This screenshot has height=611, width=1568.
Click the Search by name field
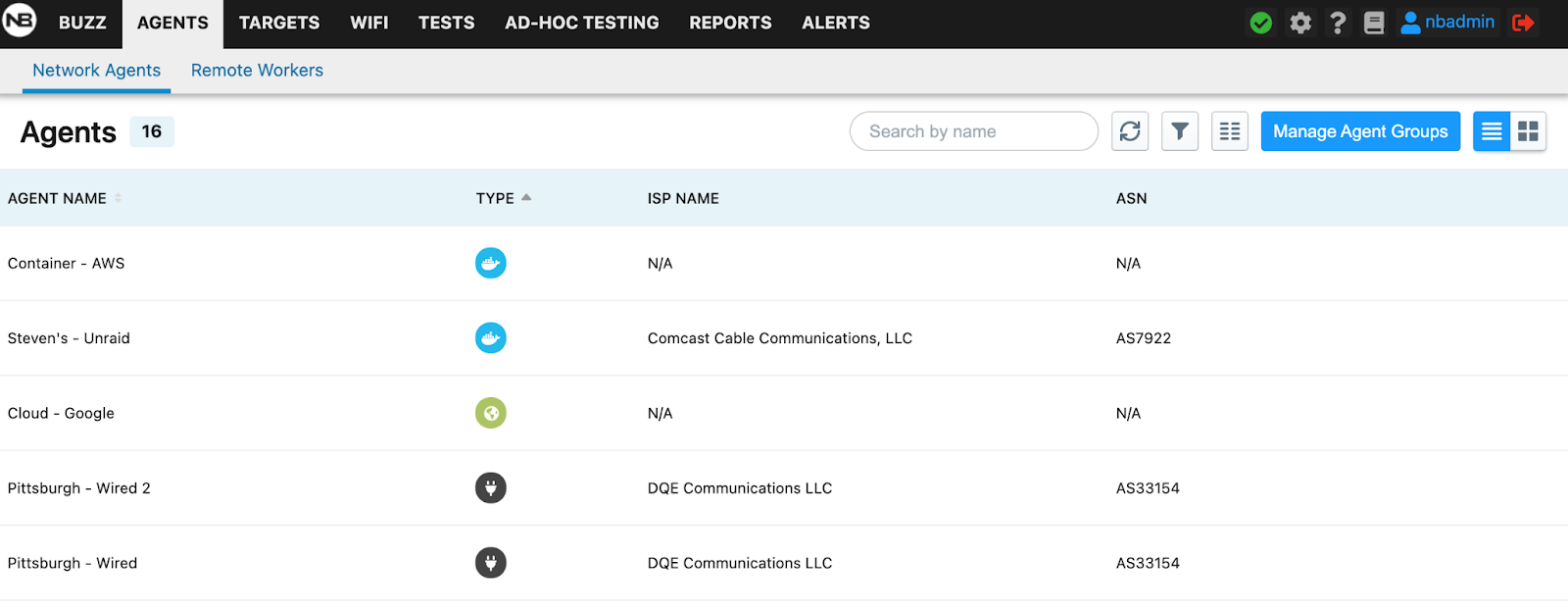point(973,131)
